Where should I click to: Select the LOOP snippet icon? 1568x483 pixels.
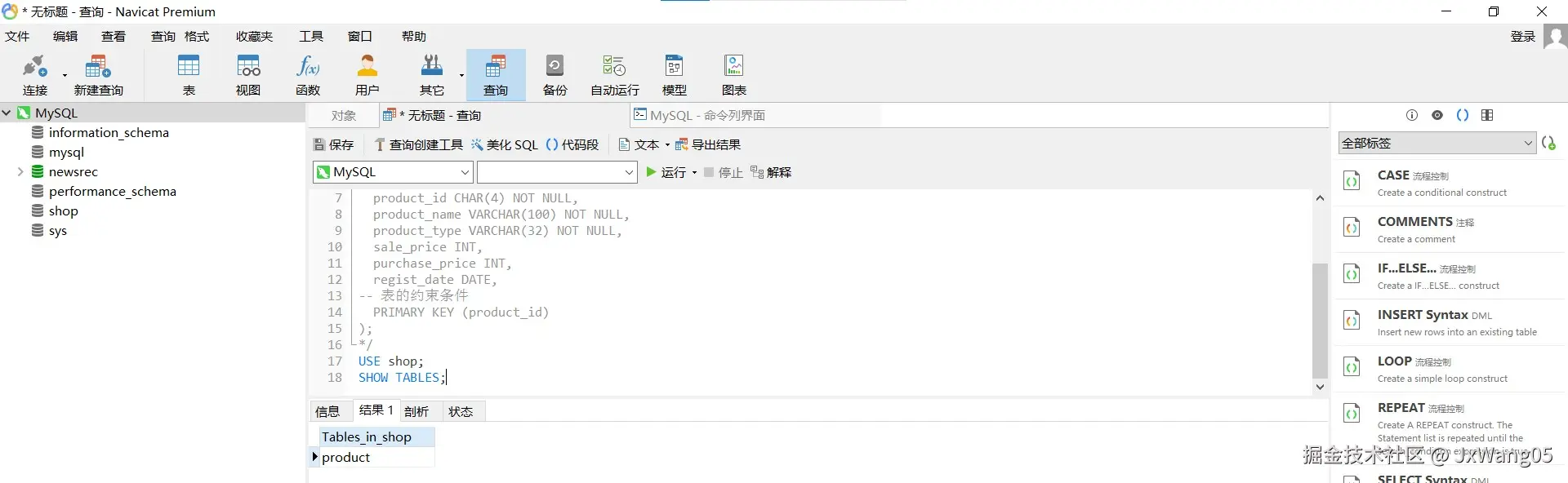[x=1352, y=367]
